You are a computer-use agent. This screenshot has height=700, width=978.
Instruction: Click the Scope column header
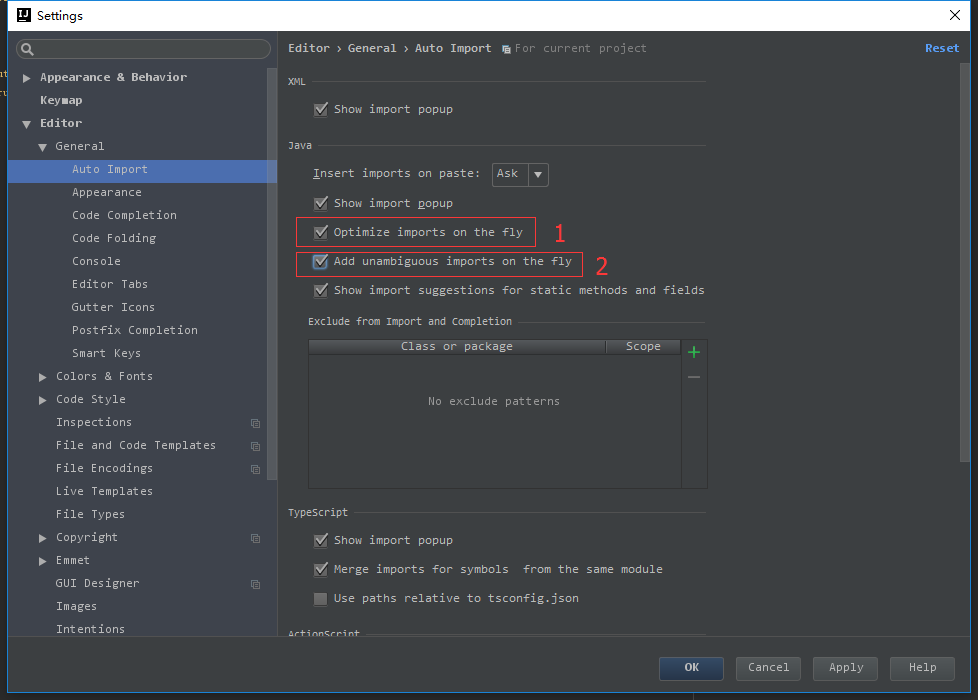[642, 346]
